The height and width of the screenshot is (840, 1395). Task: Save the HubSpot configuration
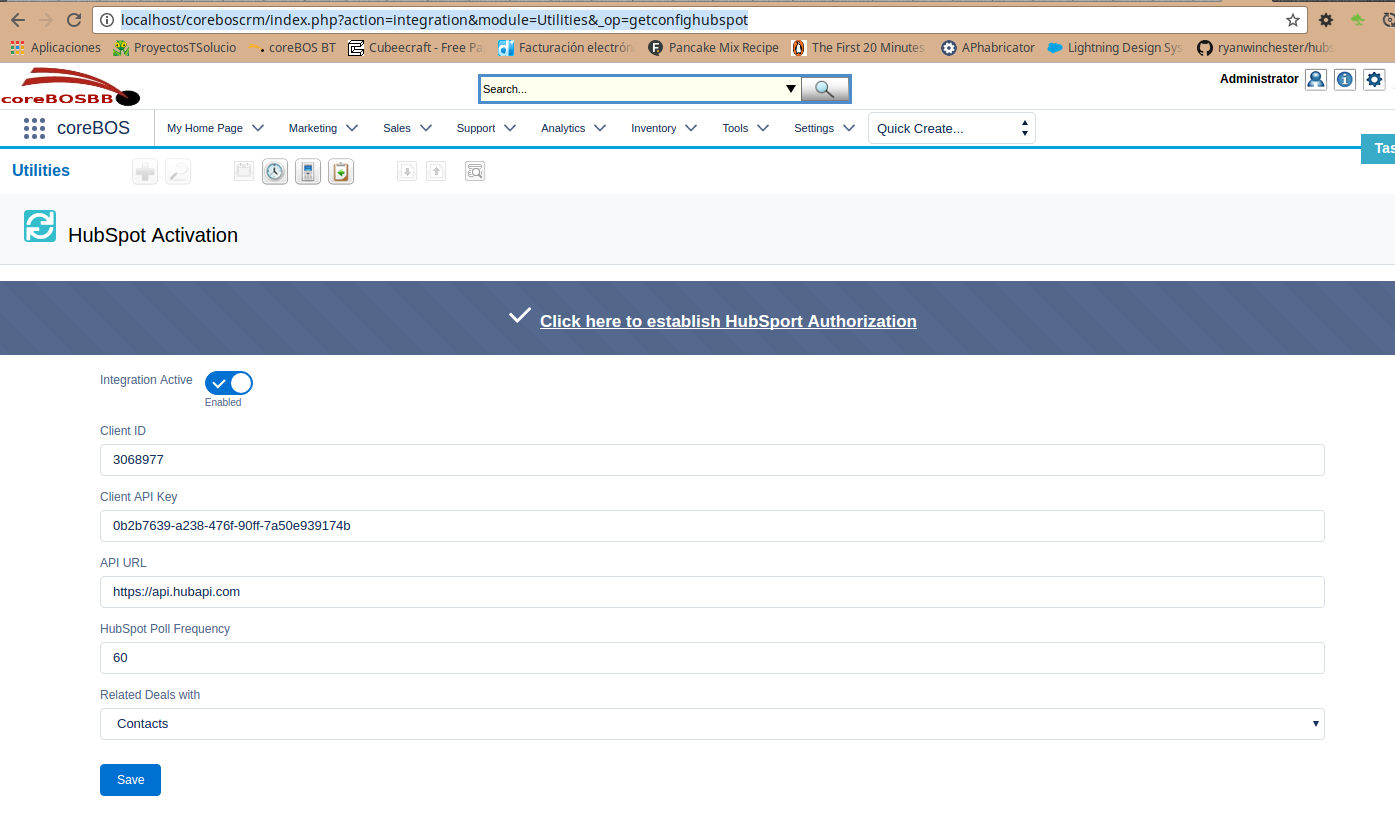[130, 780]
